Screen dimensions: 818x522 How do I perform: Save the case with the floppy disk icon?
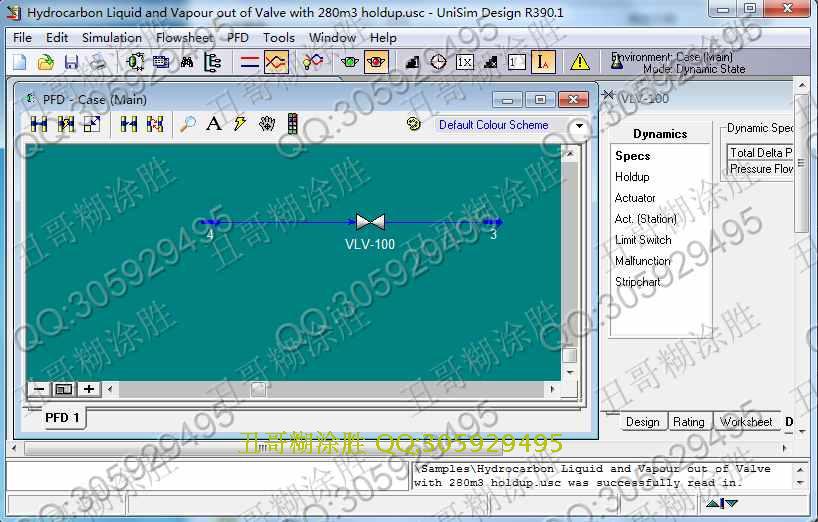(x=71, y=62)
